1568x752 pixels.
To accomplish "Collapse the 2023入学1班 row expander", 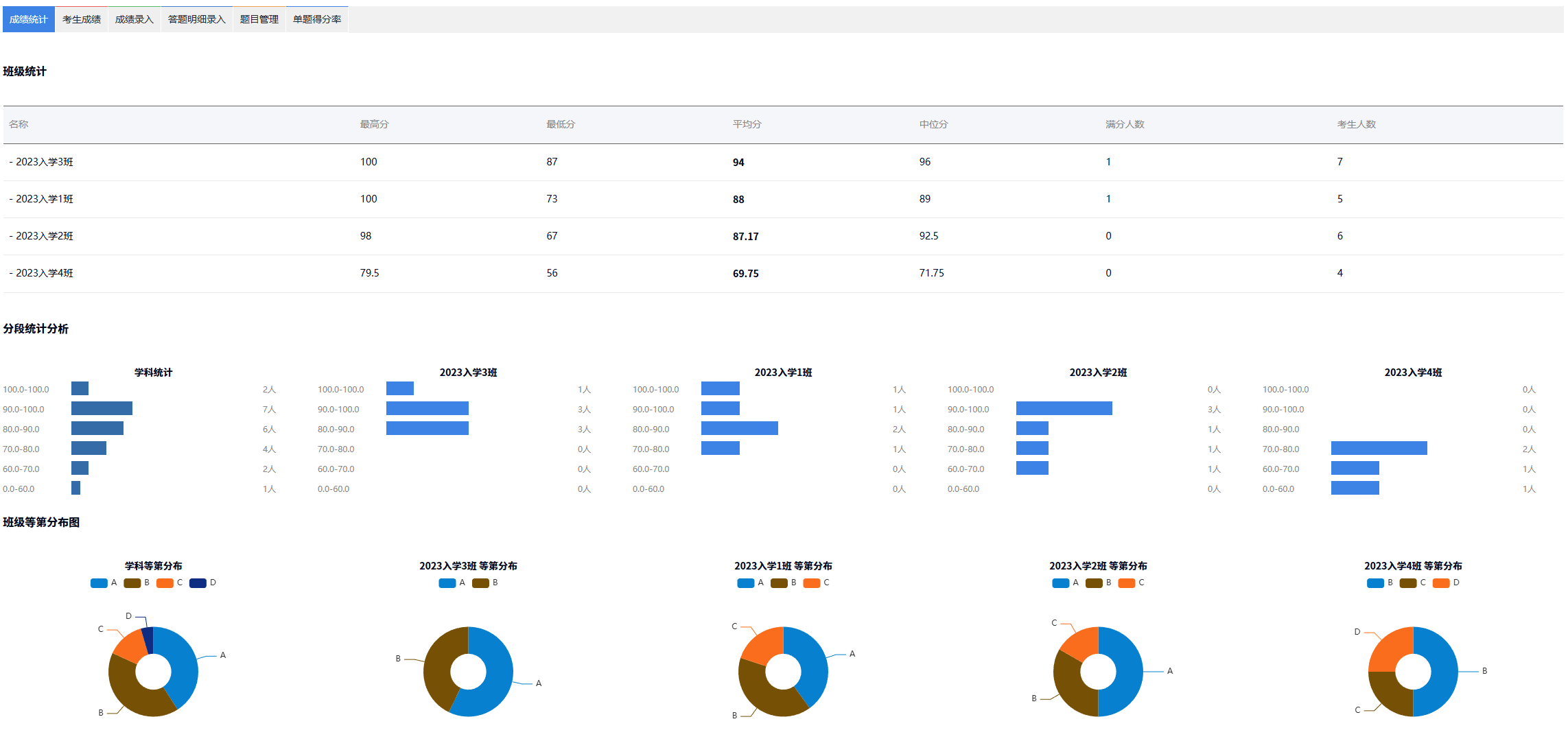I will (11, 199).
